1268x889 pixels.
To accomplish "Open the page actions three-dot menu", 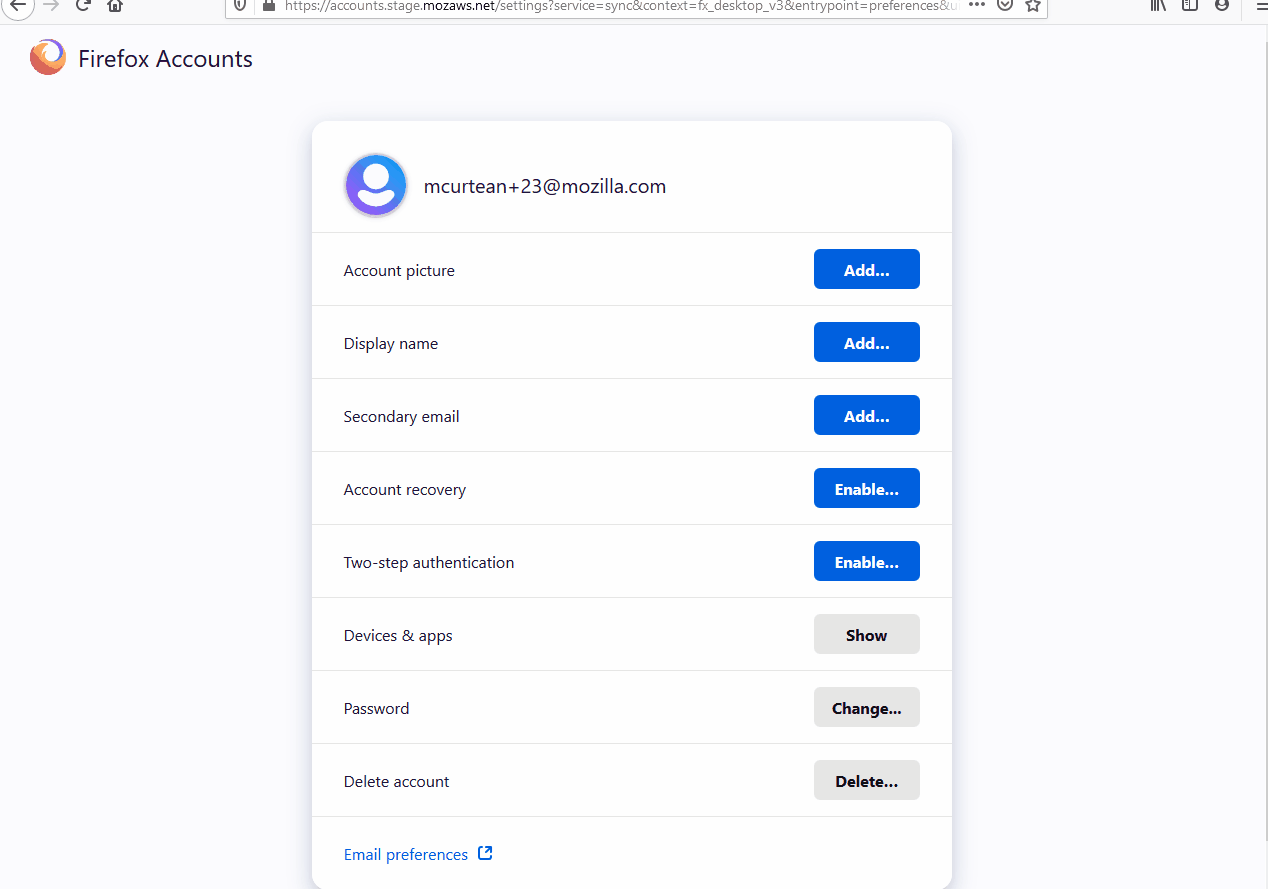I will point(978,5).
